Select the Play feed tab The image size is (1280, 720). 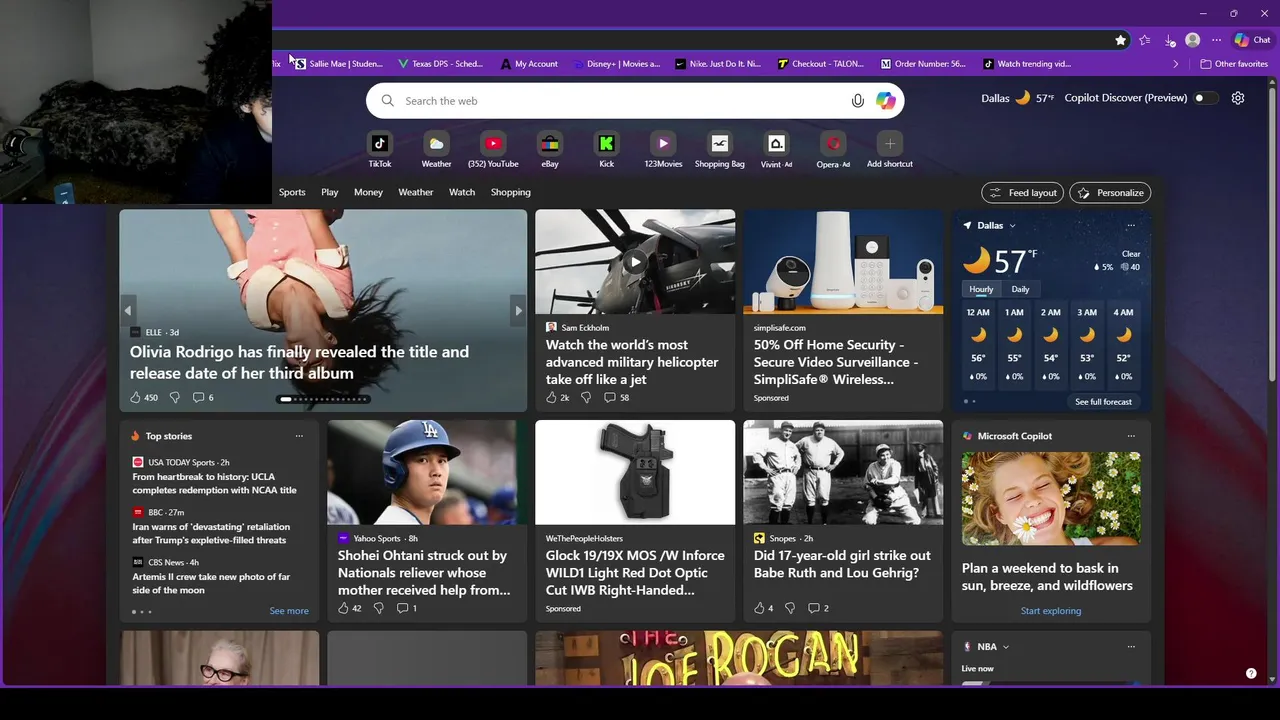330,192
